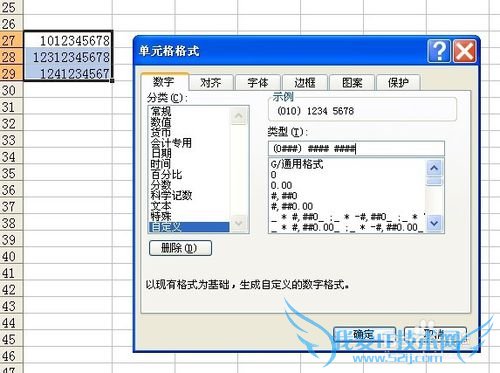Click the 取消 button
The image size is (500, 373).
[x=435, y=335]
